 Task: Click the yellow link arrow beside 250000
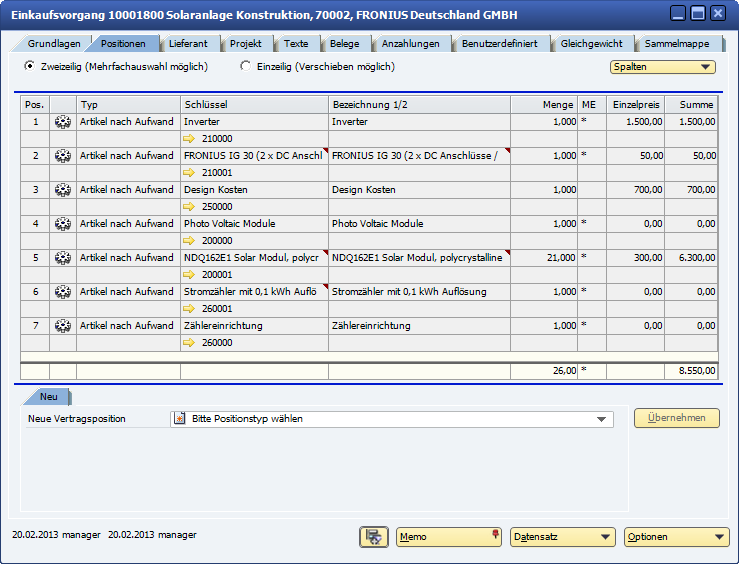coord(189,207)
